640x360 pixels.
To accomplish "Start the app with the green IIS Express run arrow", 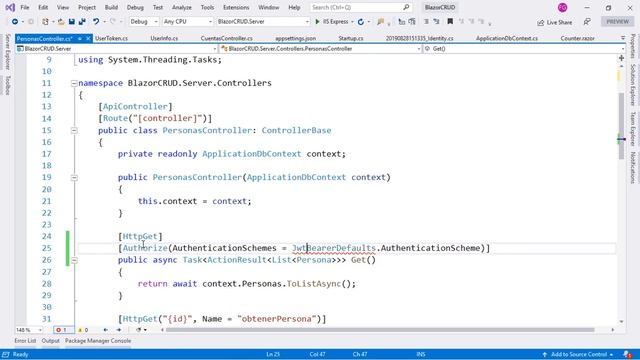I will (318, 22).
